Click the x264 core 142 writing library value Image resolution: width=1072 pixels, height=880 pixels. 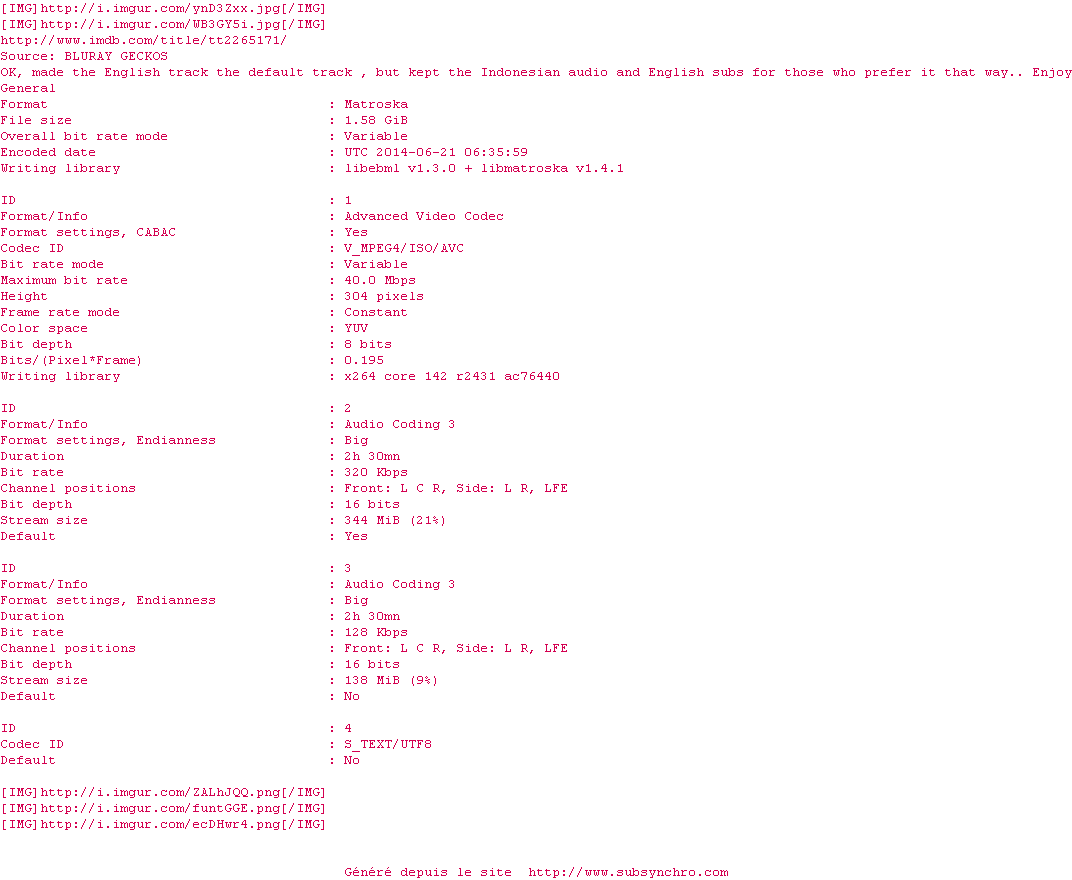point(452,376)
